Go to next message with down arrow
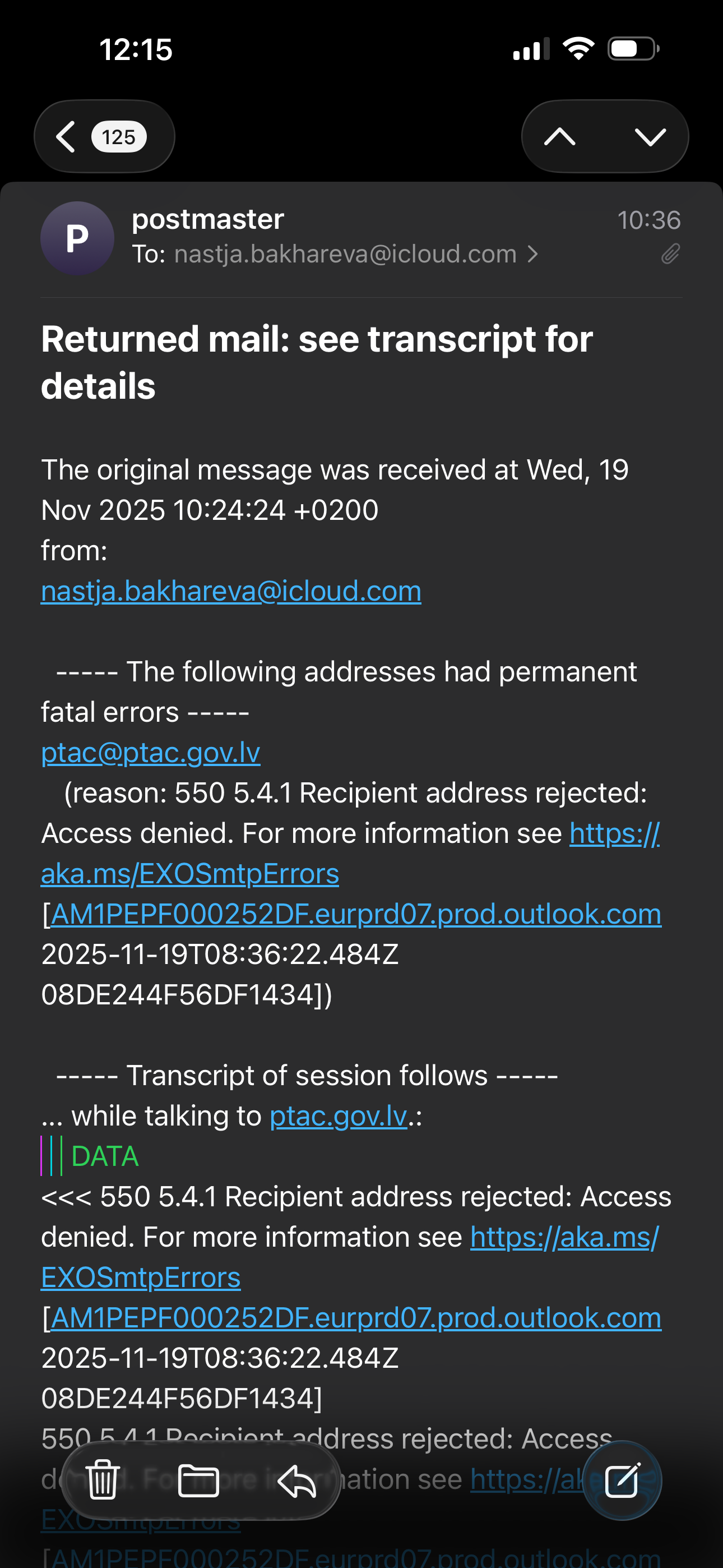Image resolution: width=723 pixels, height=1568 pixels. 650,136
